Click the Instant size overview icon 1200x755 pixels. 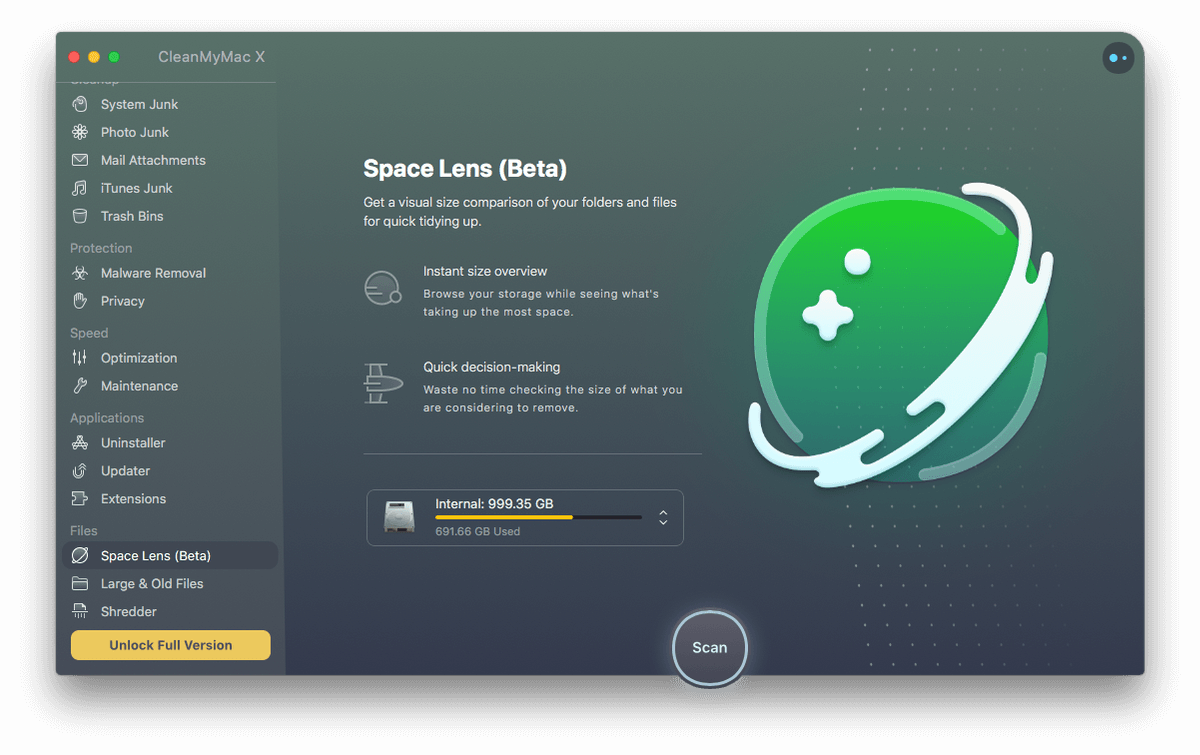(x=382, y=288)
